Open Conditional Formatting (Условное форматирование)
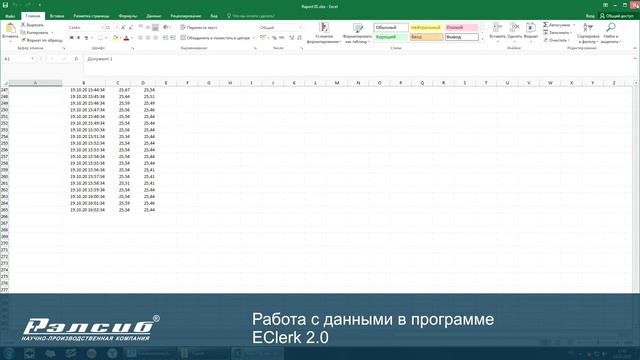640x360 pixels. pyautogui.click(x=324, y=33)
